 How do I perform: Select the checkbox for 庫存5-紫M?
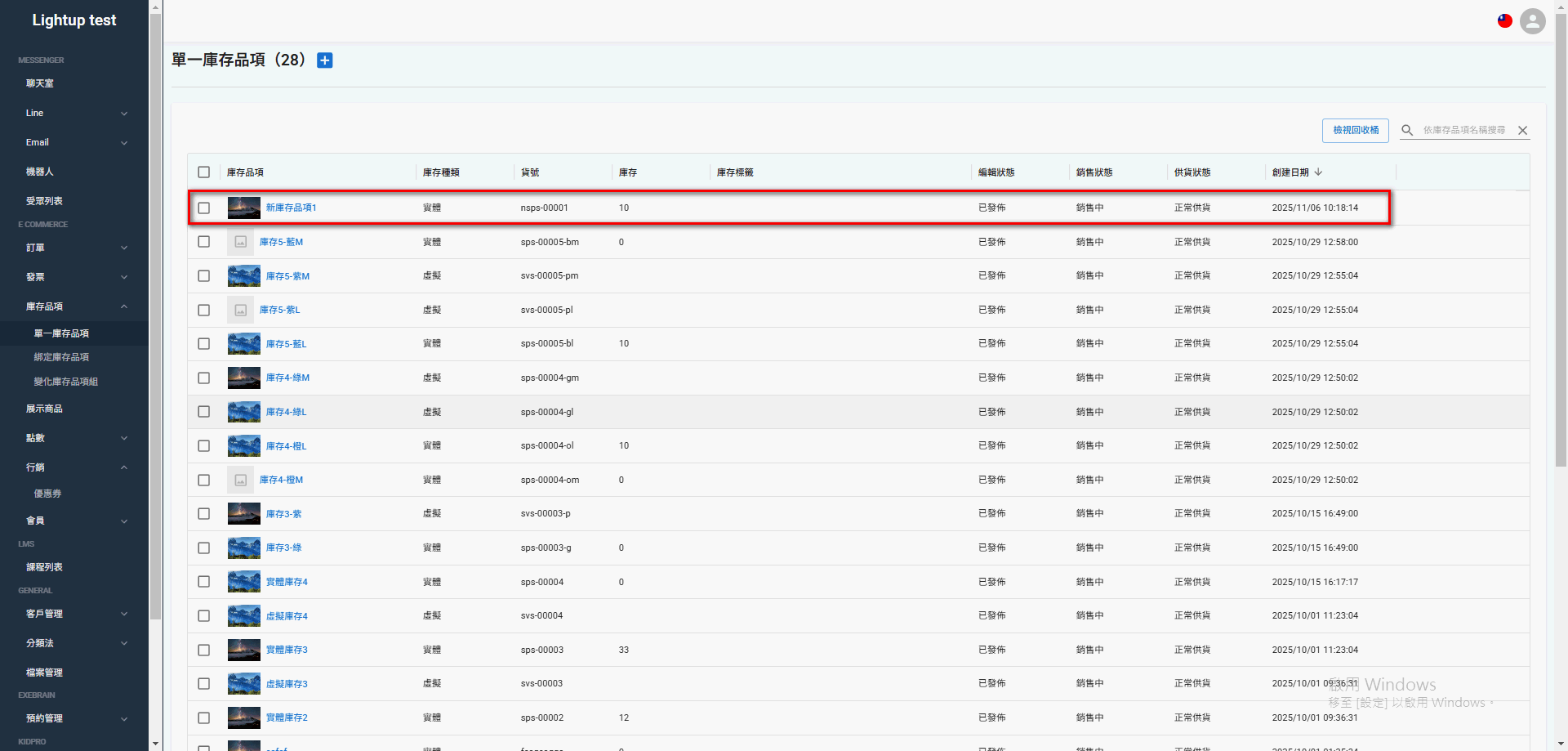204,276
